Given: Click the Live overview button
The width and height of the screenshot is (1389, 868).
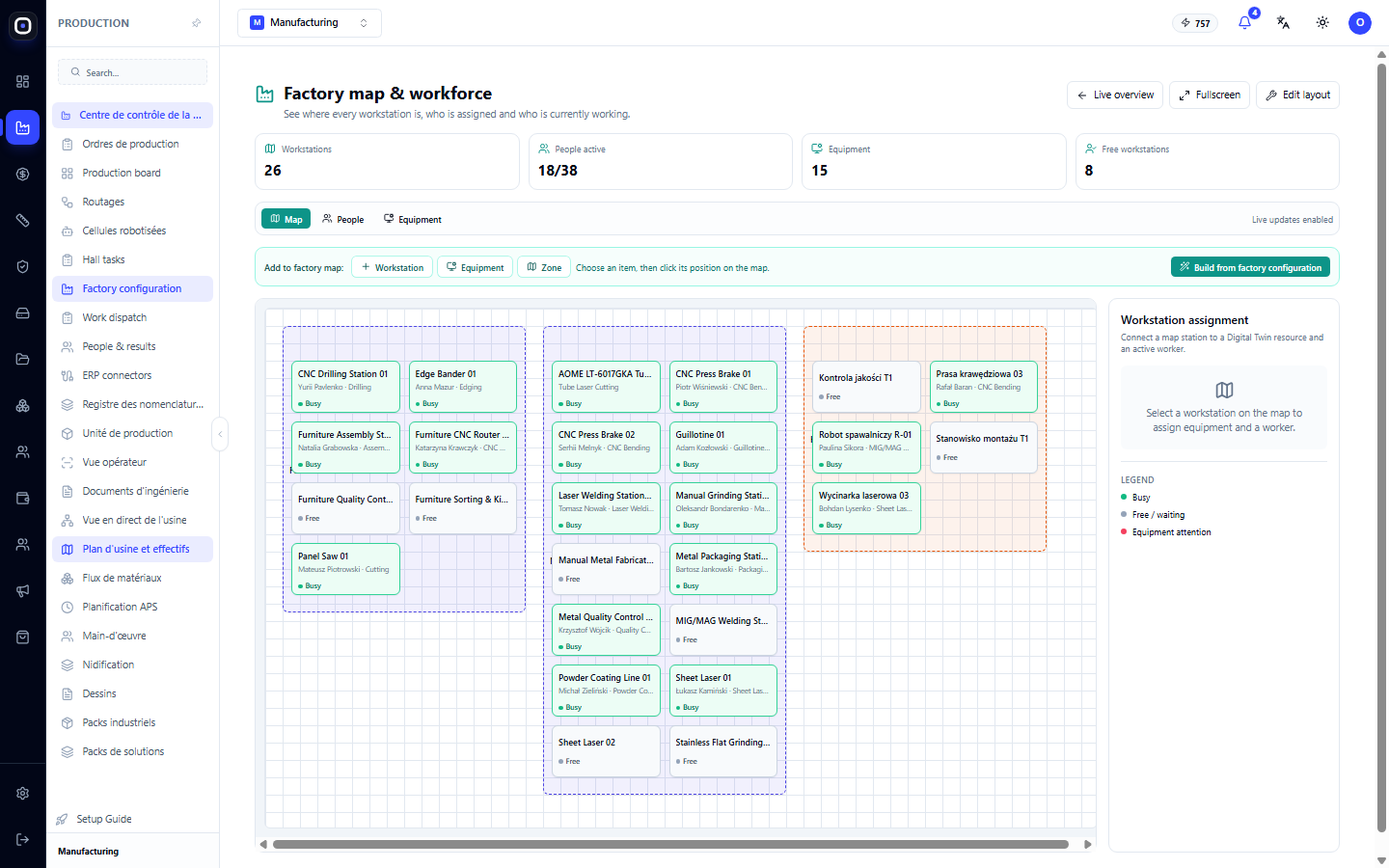Looking at the screenshot, I should [x=1115, y=95].
